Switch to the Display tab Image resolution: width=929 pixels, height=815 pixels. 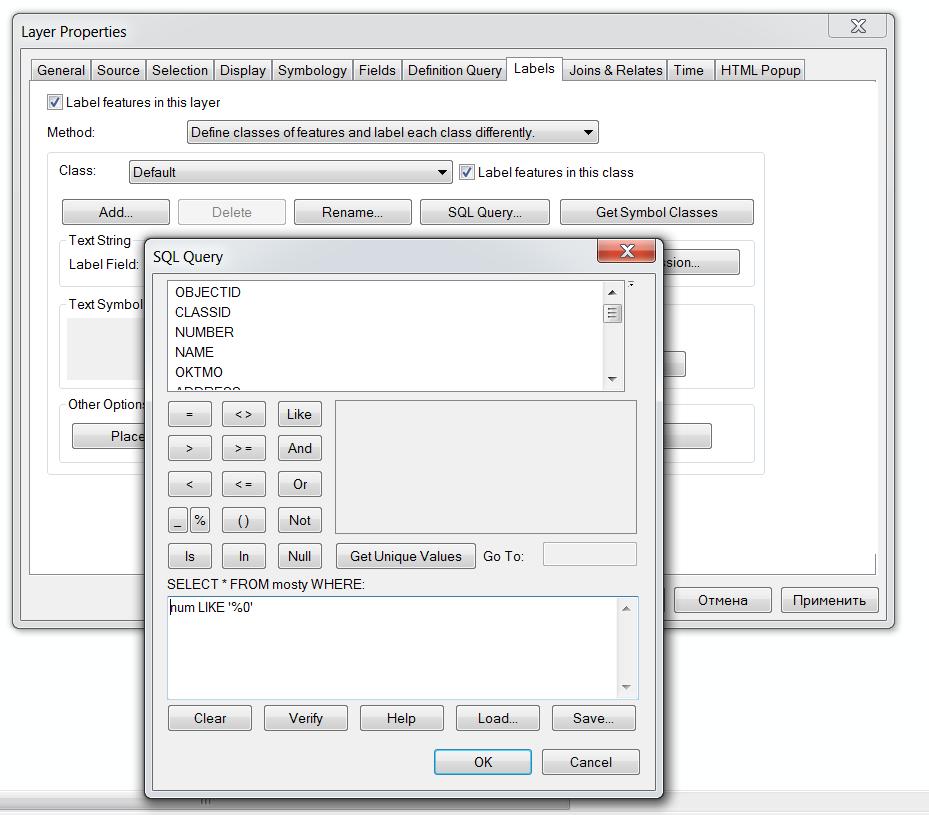coord(242,70)
